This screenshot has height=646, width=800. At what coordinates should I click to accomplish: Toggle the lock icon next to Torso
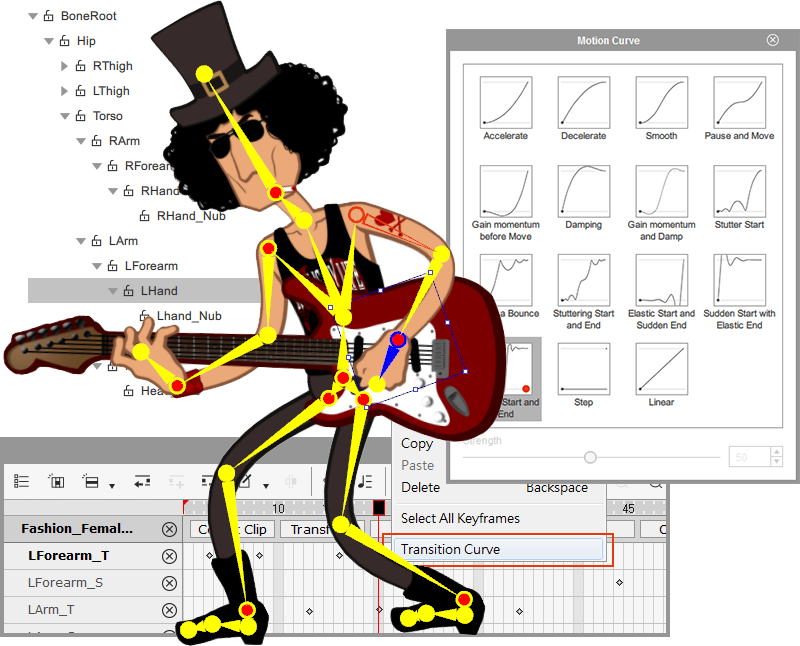(80, 116)
